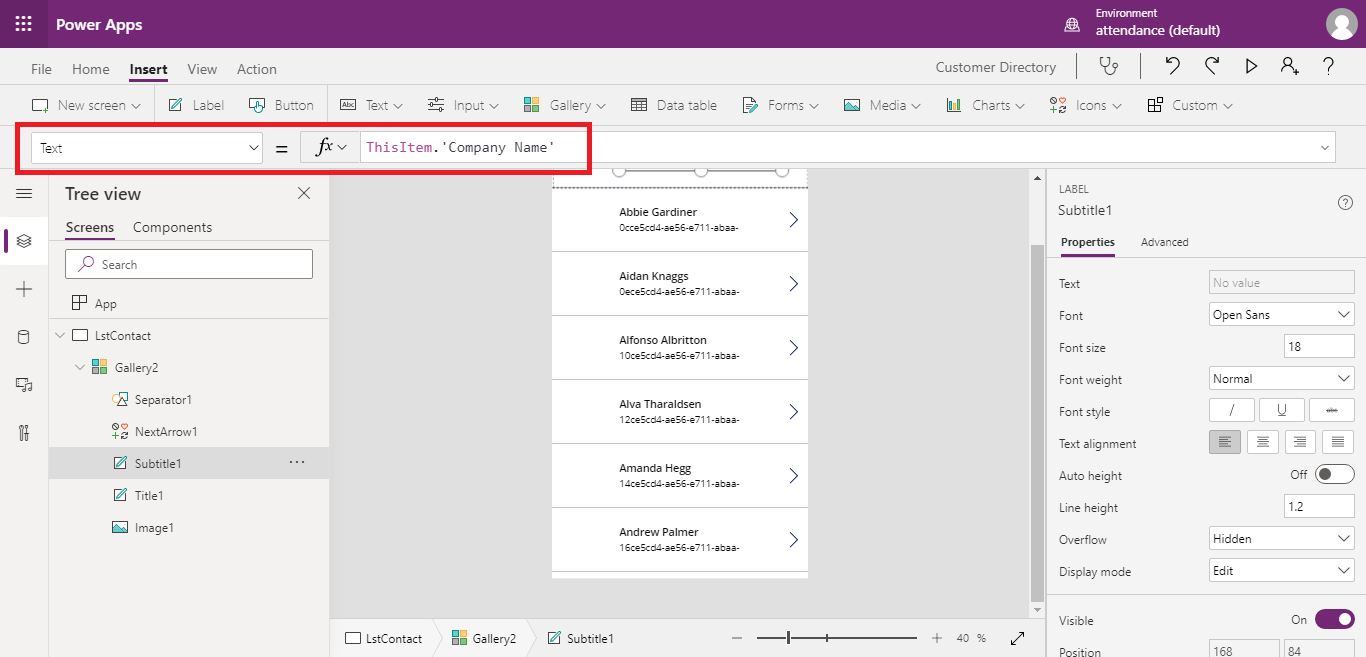
Task: Zoom out with the minus icon
Action: pyautogui.click(x=737, y=638)
